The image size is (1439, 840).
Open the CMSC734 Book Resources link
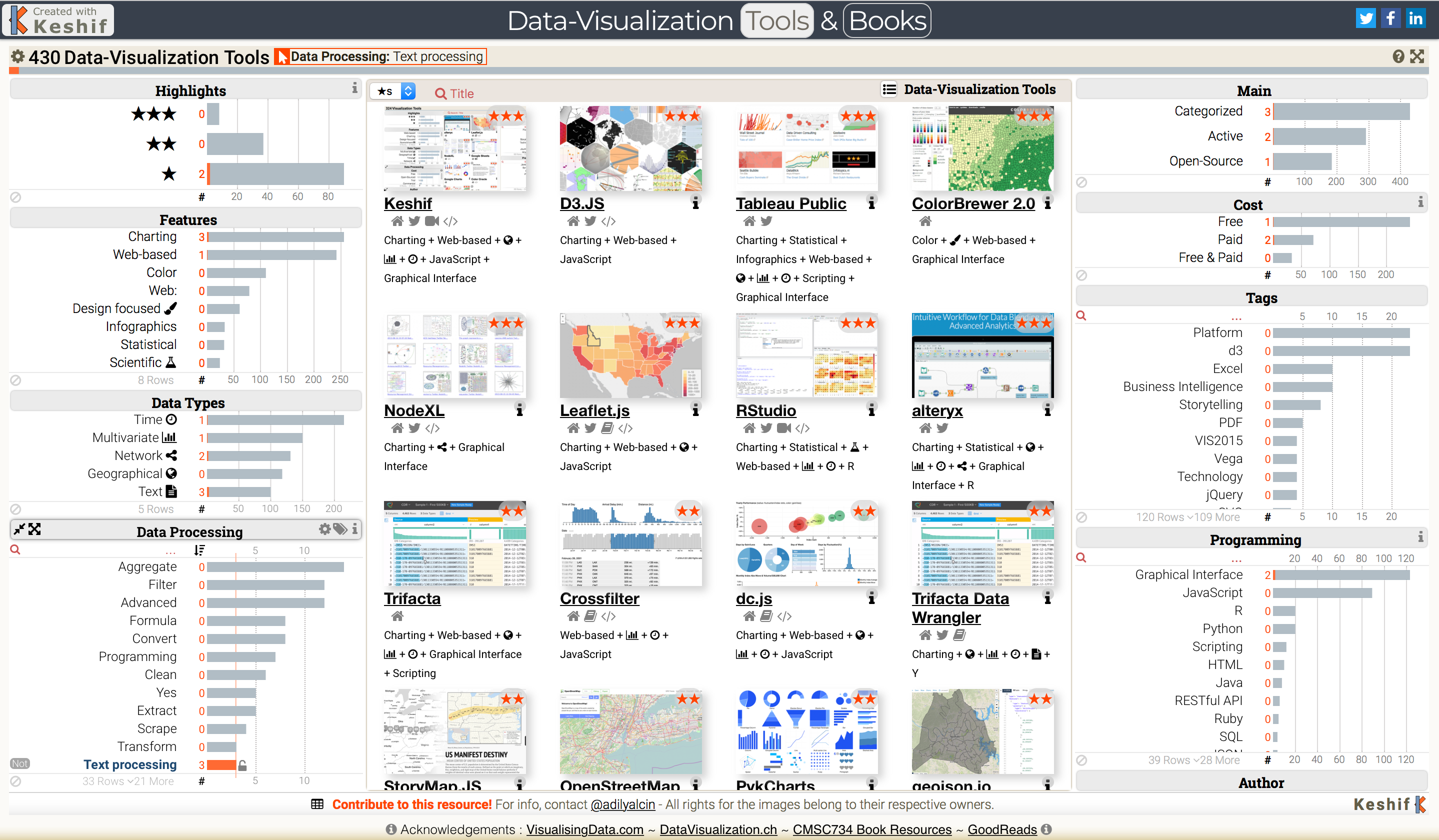coord(872,829)
